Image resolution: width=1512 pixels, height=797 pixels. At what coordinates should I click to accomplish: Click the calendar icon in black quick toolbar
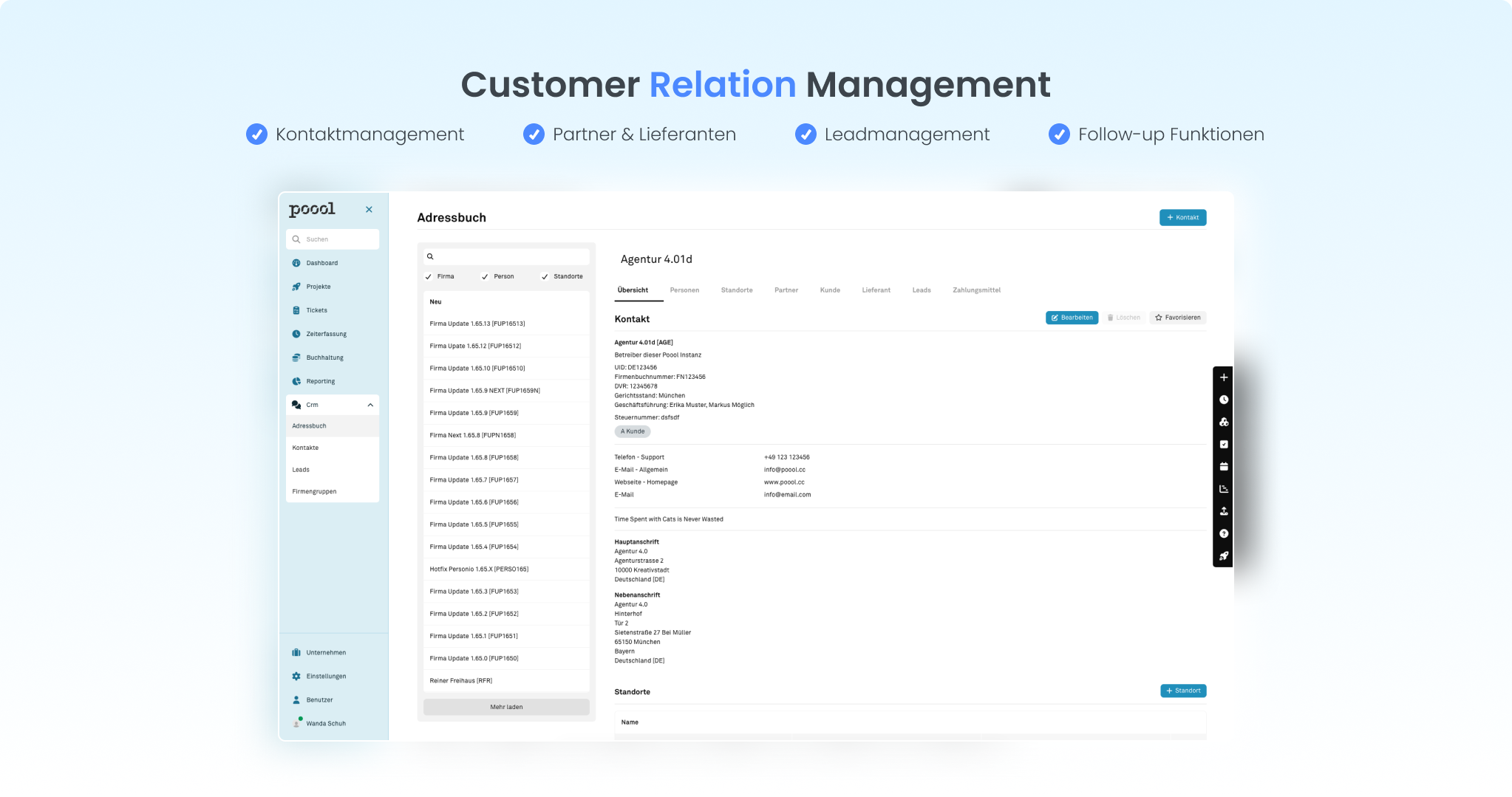pos(1224,466)
